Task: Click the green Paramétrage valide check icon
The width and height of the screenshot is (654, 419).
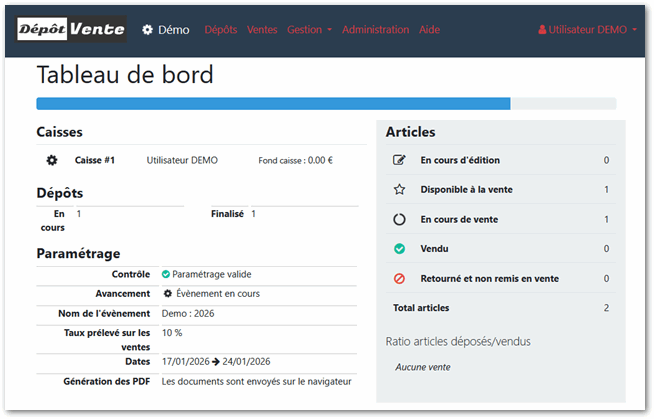Action: click(x=166, y=274)
